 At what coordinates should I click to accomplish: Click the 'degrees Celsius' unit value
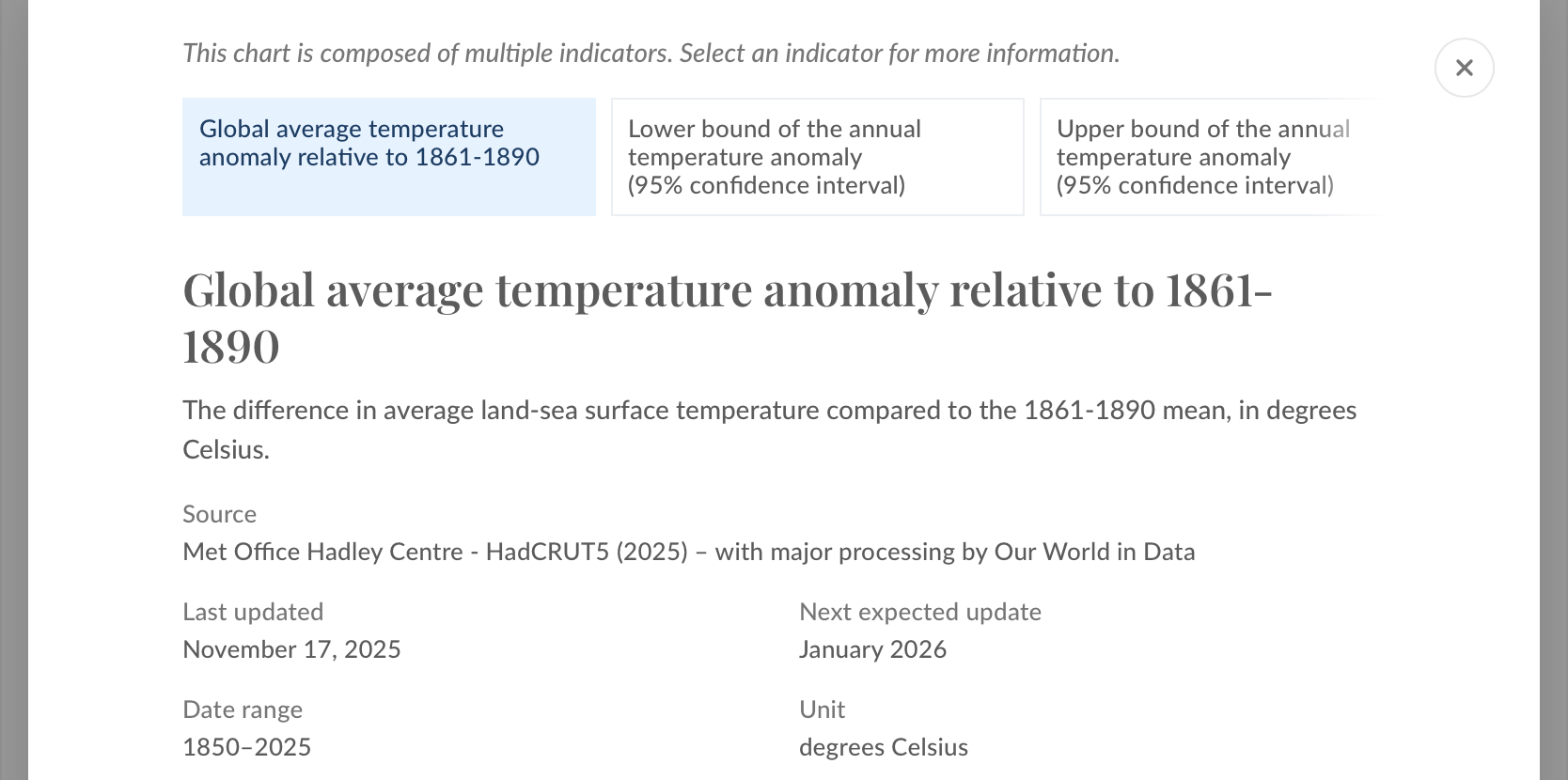tap(883, 747)
